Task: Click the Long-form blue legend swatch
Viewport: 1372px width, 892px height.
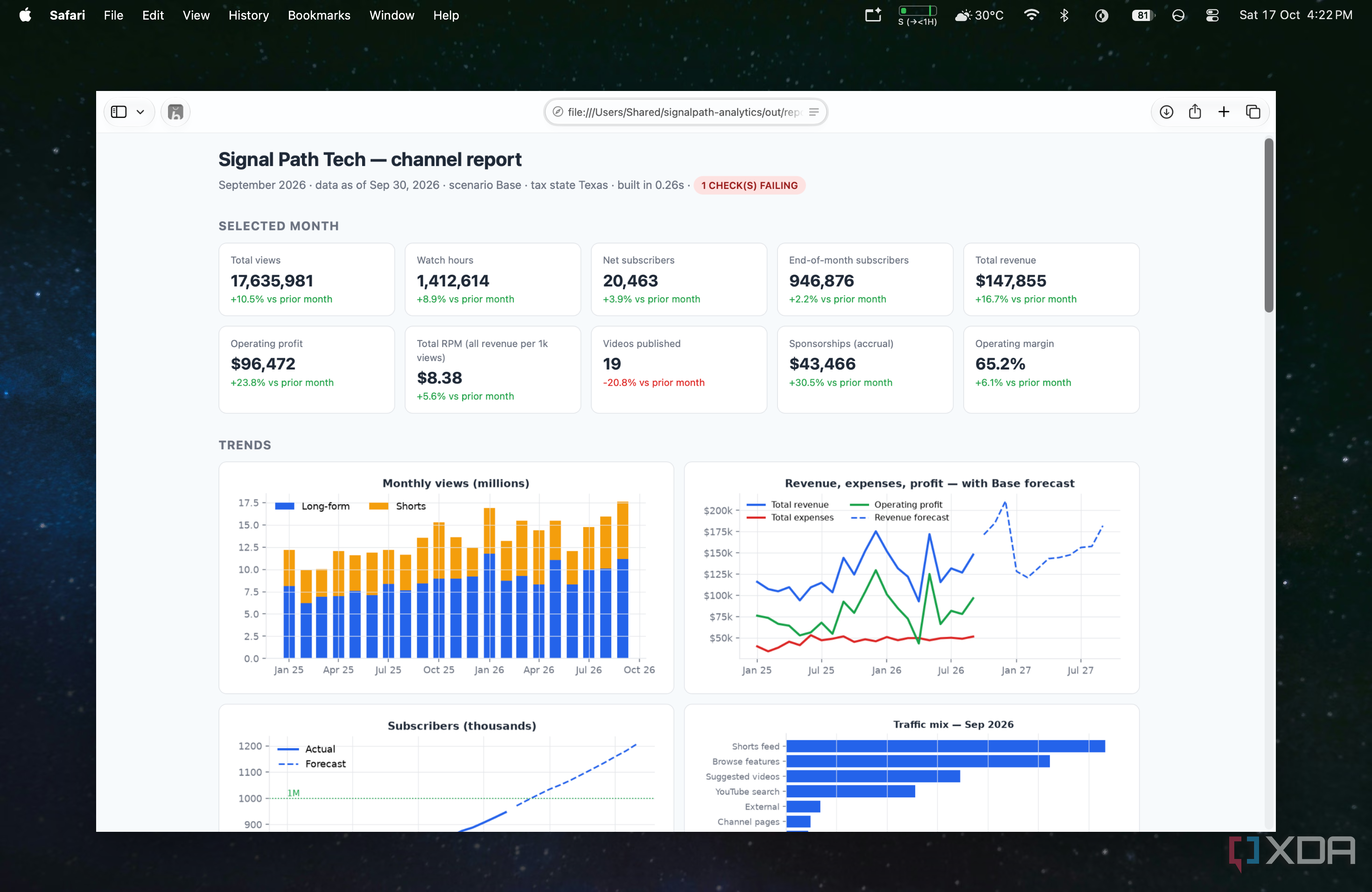Action: [x=285, y=506]
